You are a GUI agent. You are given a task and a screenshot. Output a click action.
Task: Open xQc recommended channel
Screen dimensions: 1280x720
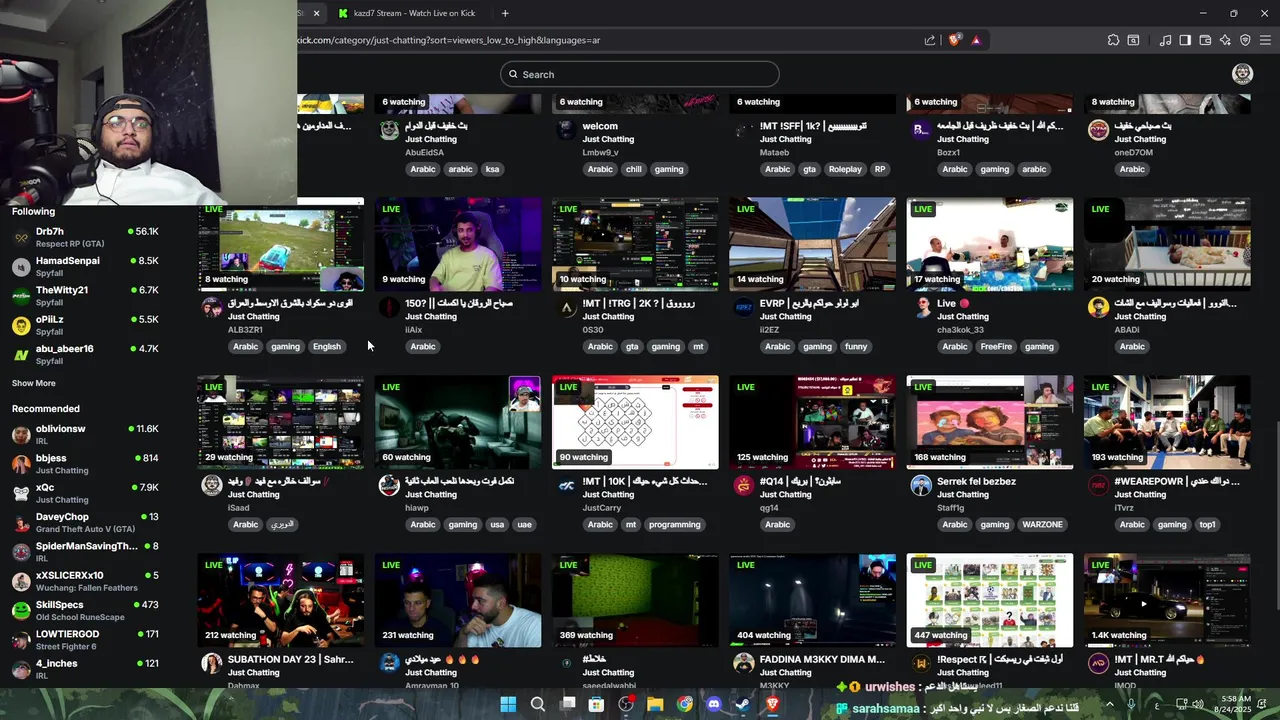tap(85, 493)
